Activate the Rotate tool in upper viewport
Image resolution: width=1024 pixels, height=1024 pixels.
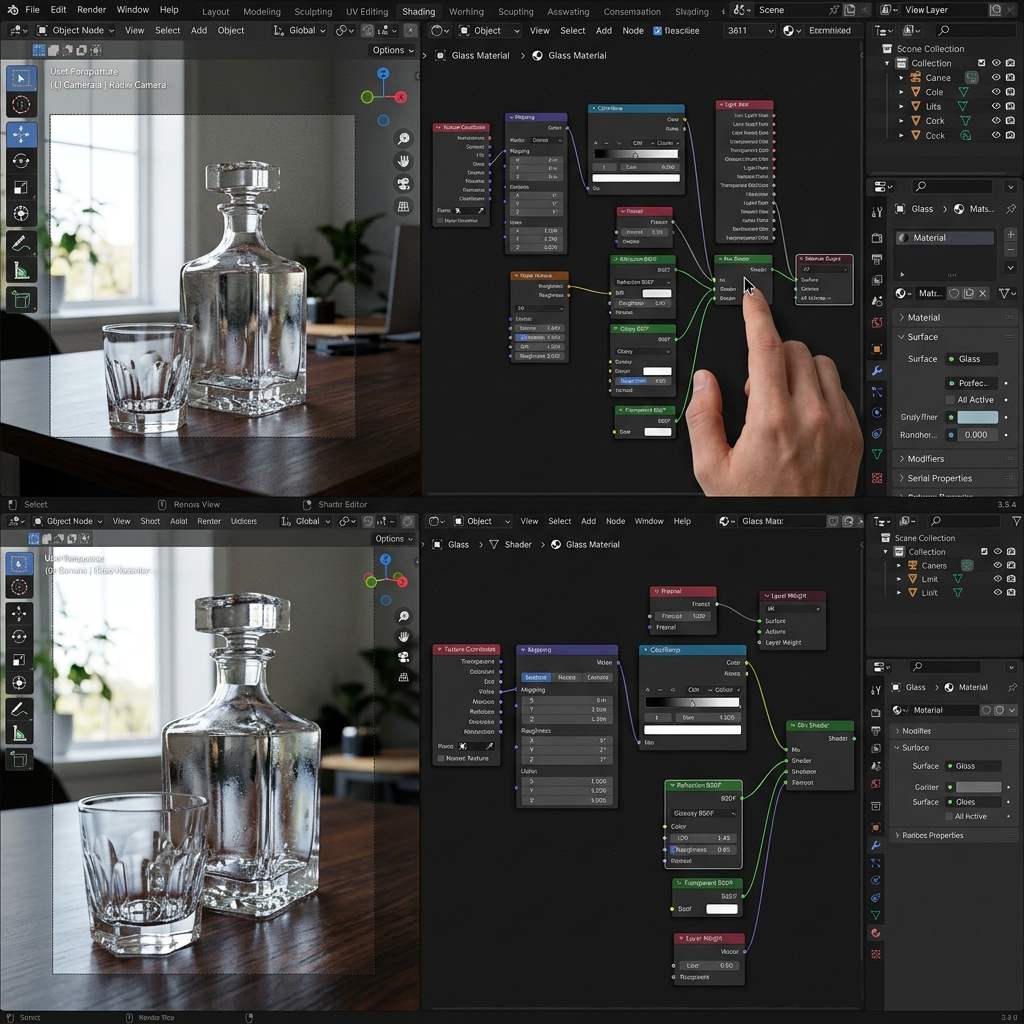21,161
